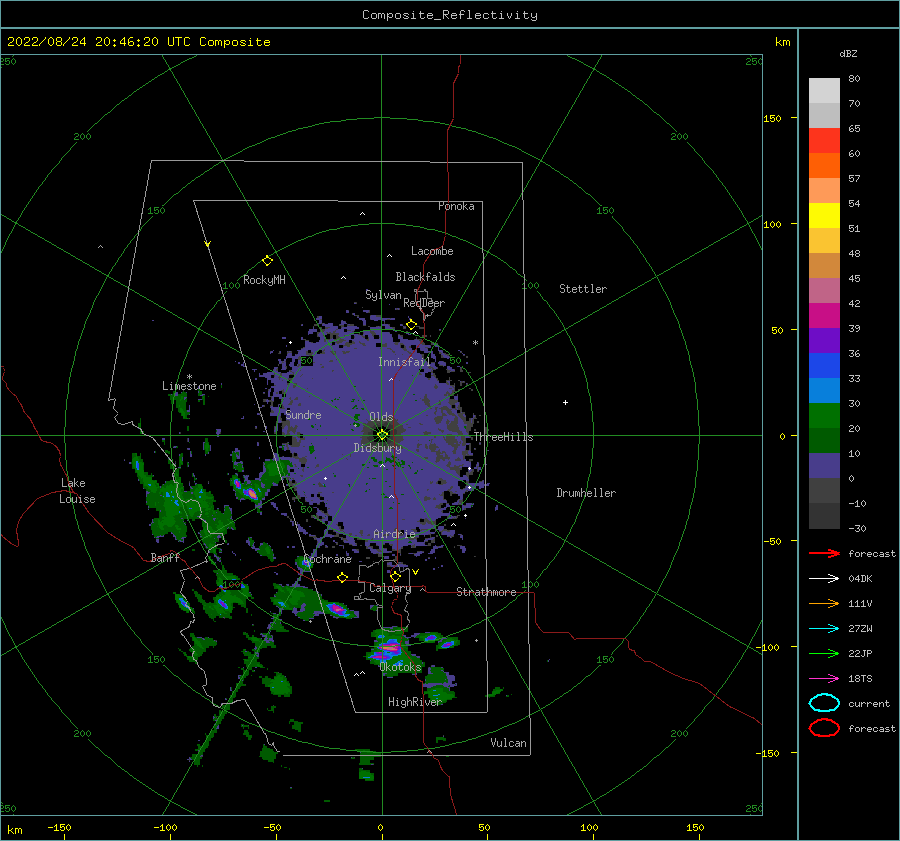Click the orange 111V arrow icon
The width and height of the screenshot is (900, 841).
tap(824, 603)
